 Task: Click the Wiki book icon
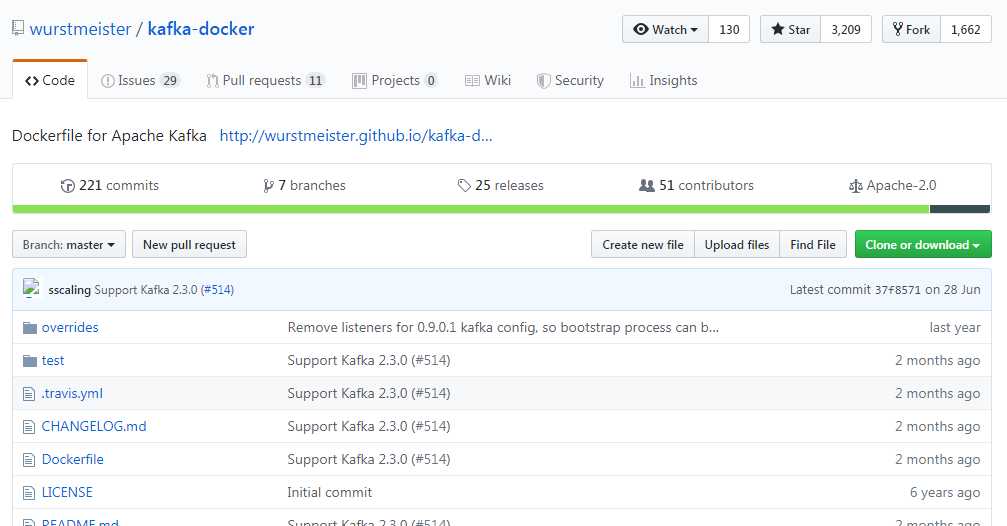coord(472,81)
